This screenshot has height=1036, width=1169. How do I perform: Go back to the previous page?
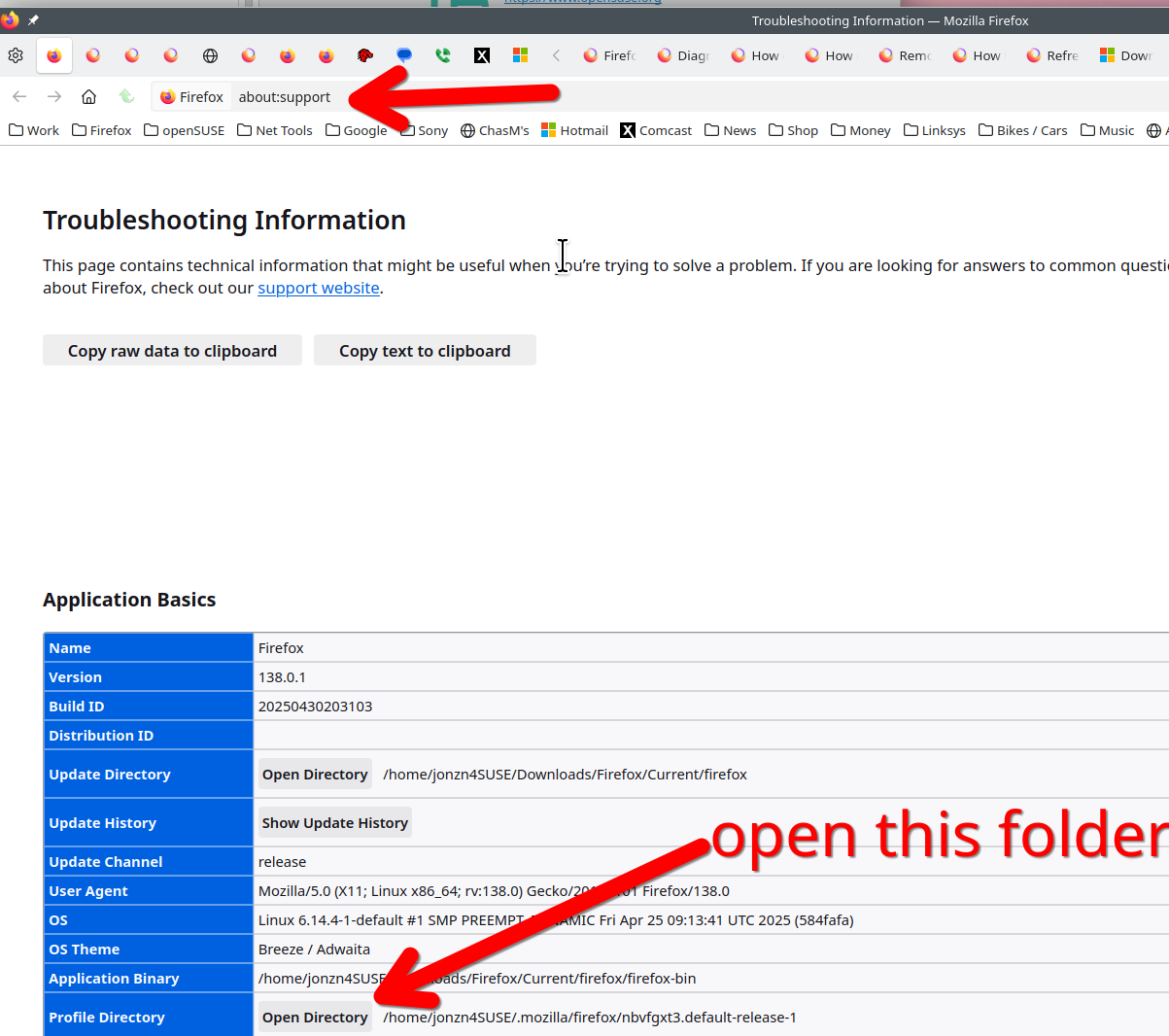tap(19, 96)
